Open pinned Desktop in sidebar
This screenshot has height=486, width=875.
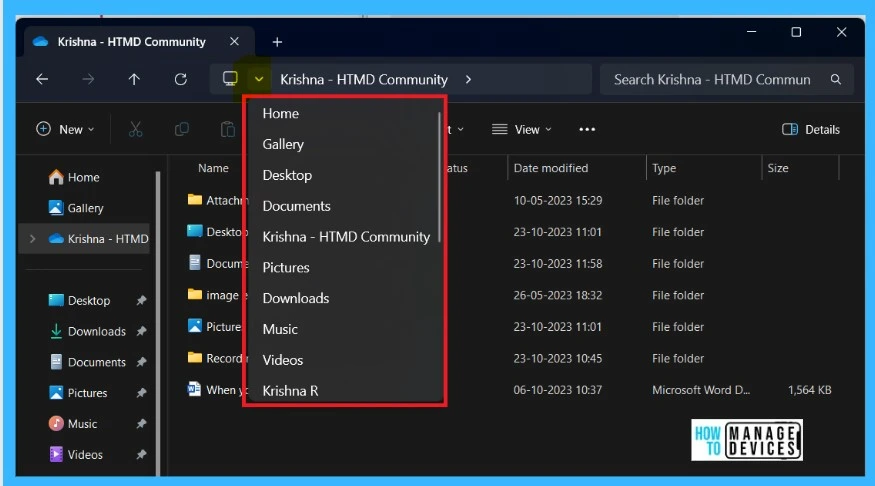[x=79, y=300]
